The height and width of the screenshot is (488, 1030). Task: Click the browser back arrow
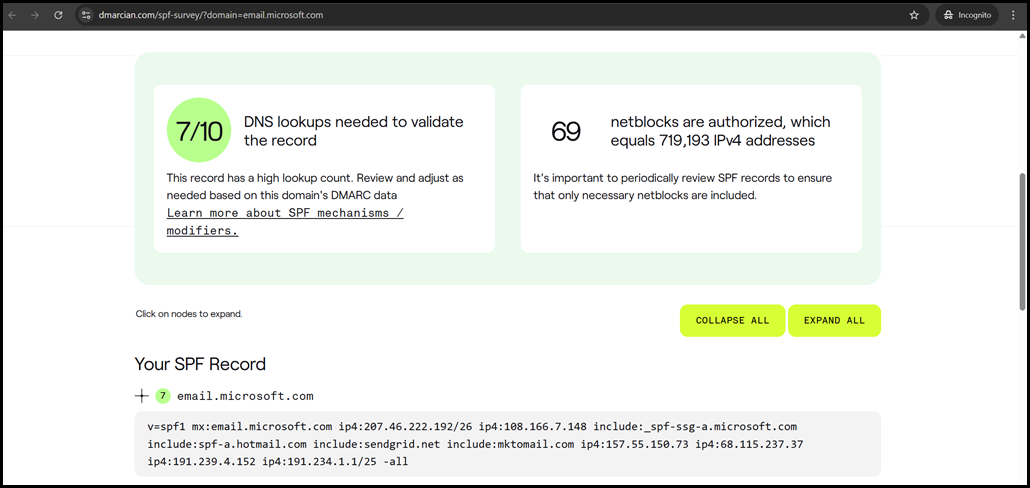(13, 15)
